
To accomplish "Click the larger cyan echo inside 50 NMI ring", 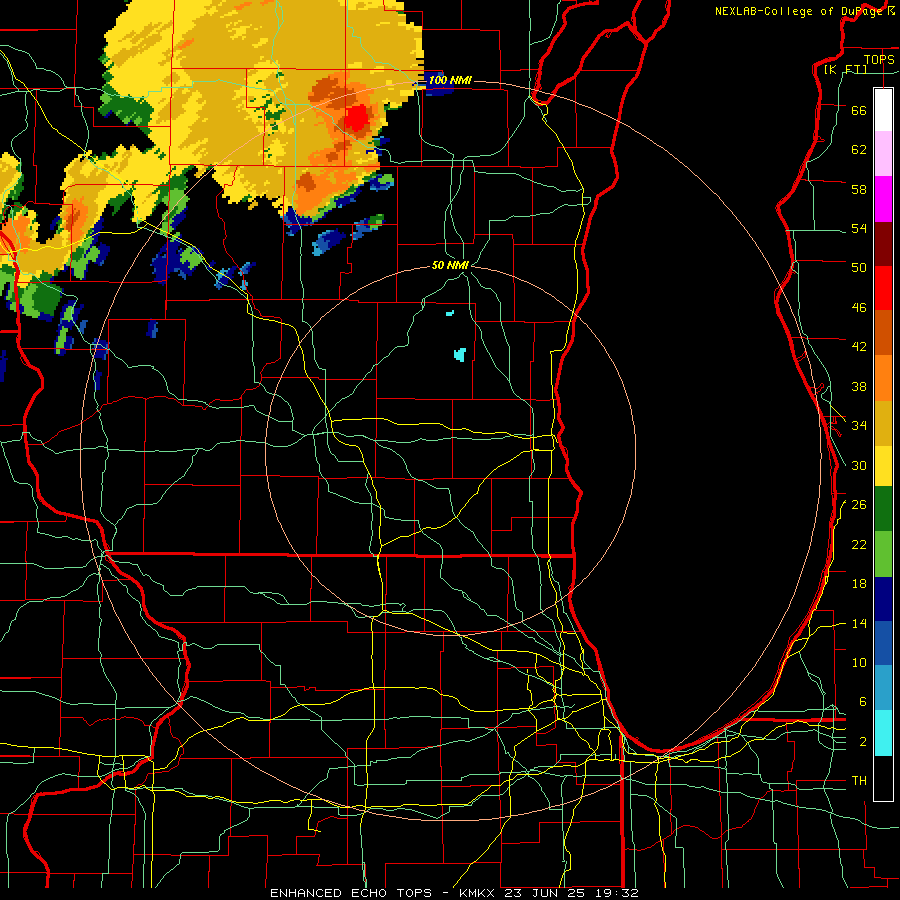I will [460, 354].
